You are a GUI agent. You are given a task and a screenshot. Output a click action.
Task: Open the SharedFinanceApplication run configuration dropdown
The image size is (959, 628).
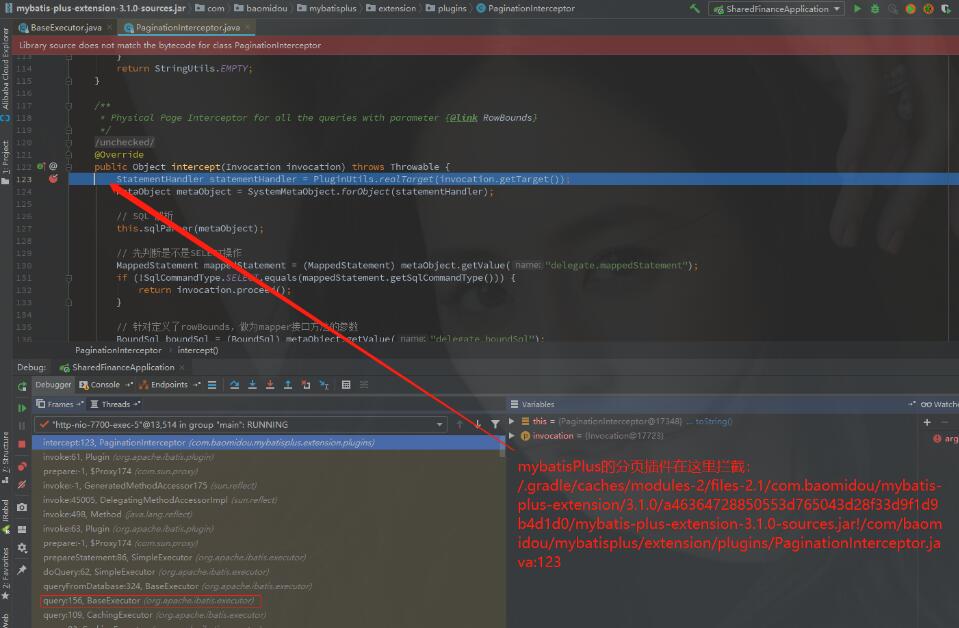click(x=776, y=9)
